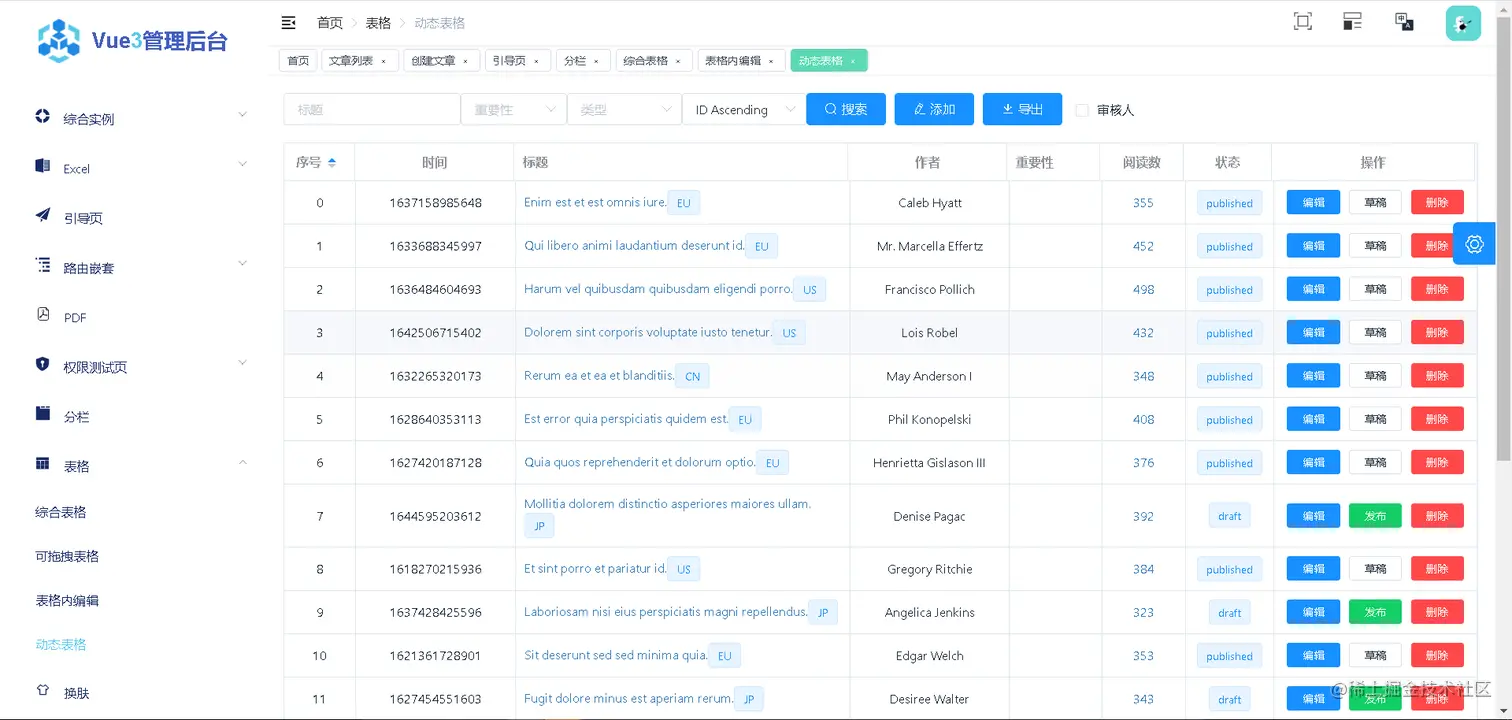Go to 首页 in the breadcrumb
Screen dimensions: 1512x720
point(330,22)
